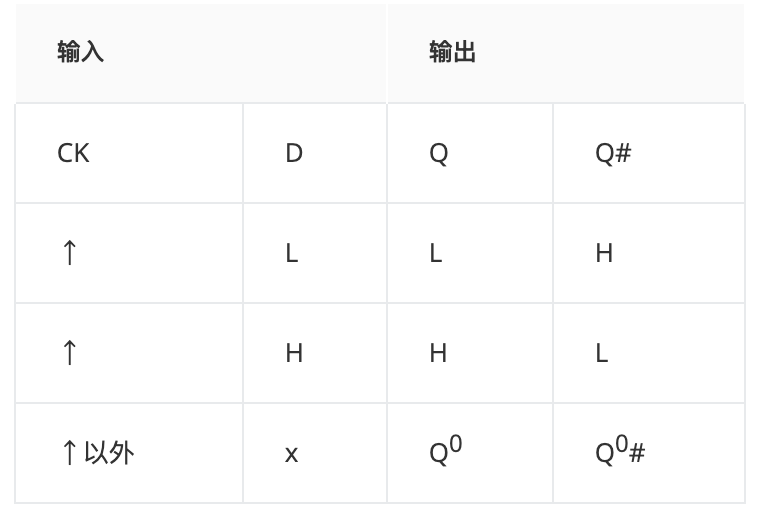Viewport: 758px width, 512px height.
Task: Select the Q column label cell
Action: click(x=470, y=153)
